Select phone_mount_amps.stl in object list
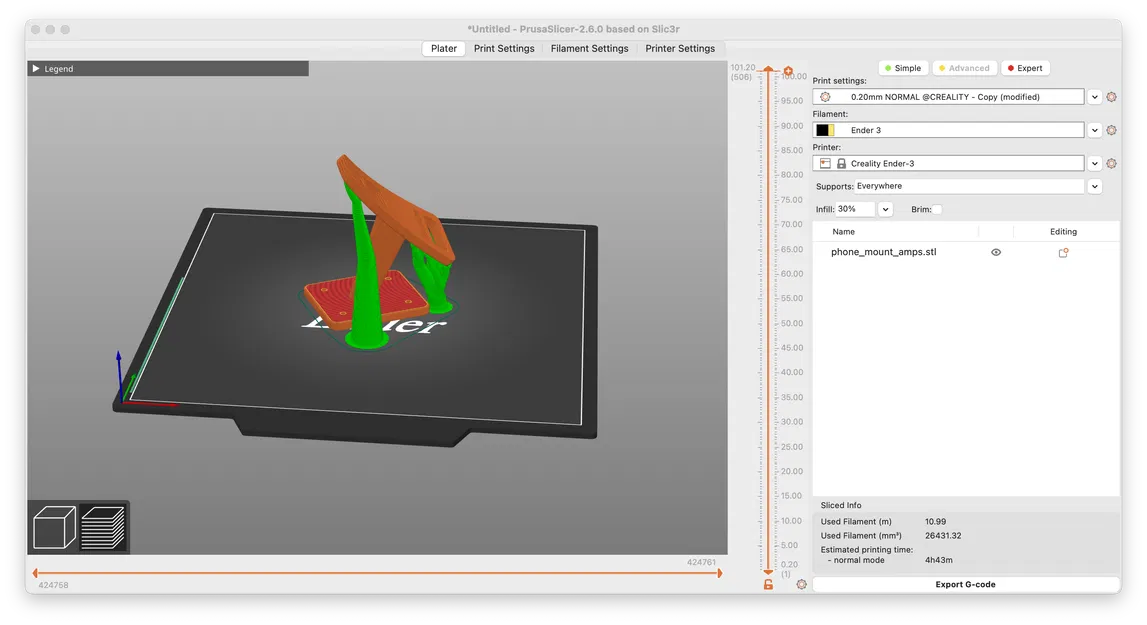Viewport: 1147px width, 625px height. point(884,252)
